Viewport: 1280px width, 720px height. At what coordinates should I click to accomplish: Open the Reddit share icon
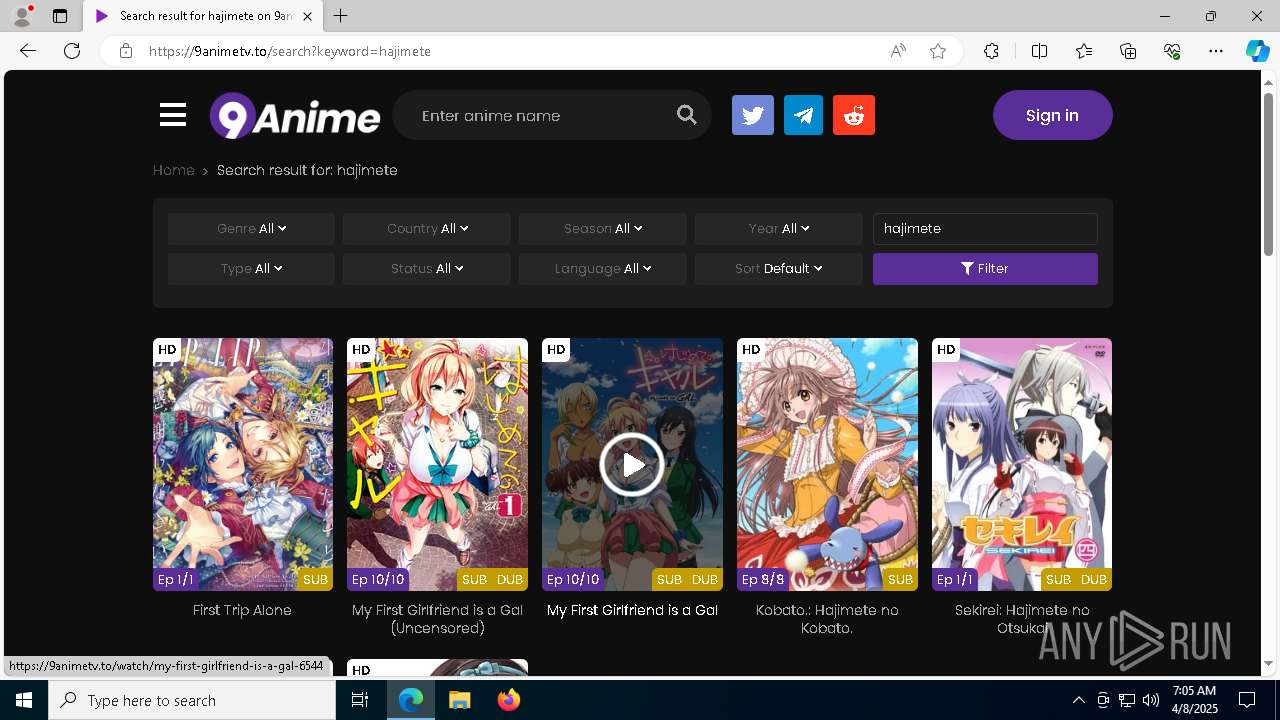tap(854, 115)
